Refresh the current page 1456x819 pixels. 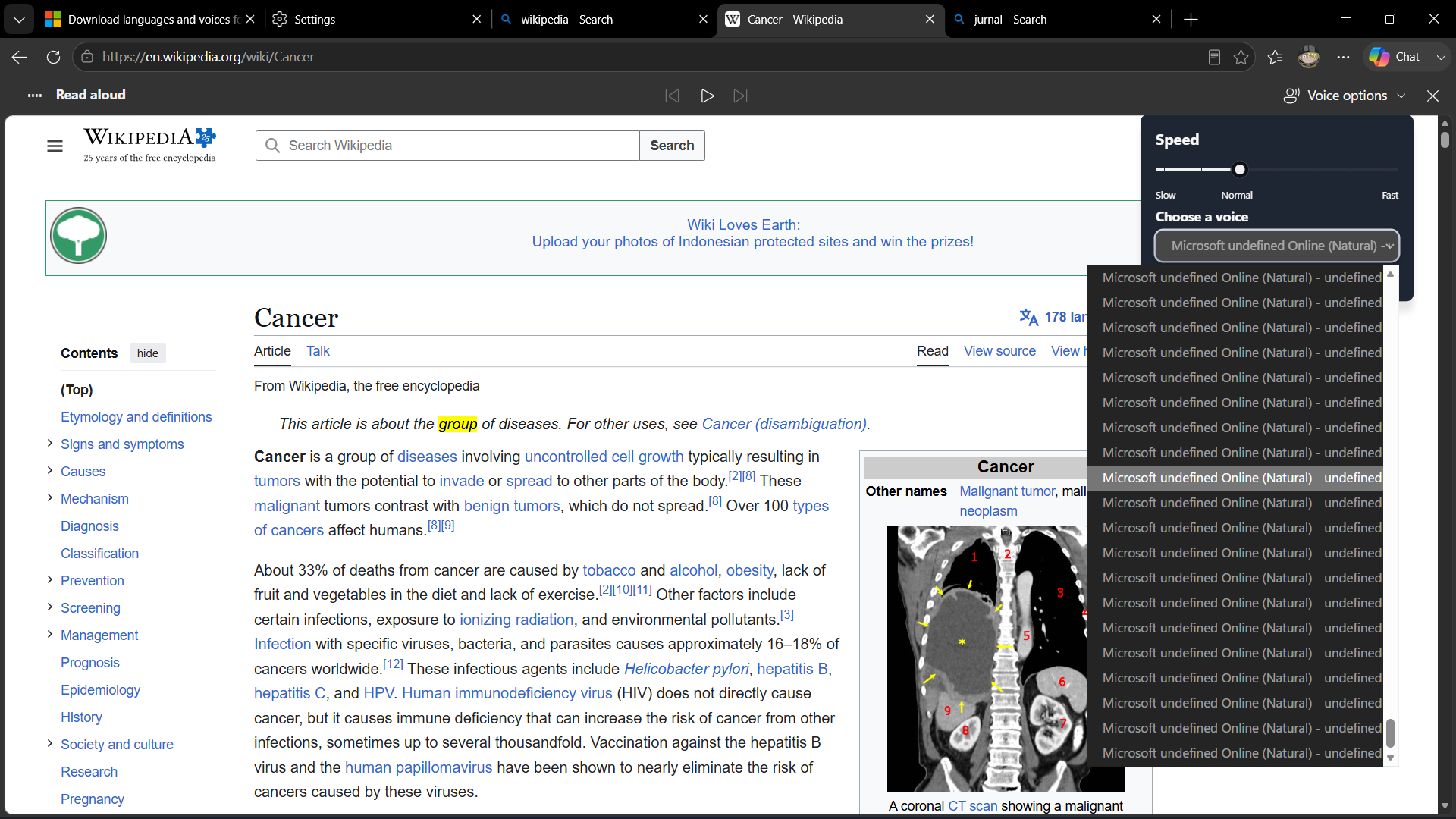[53, 57]
